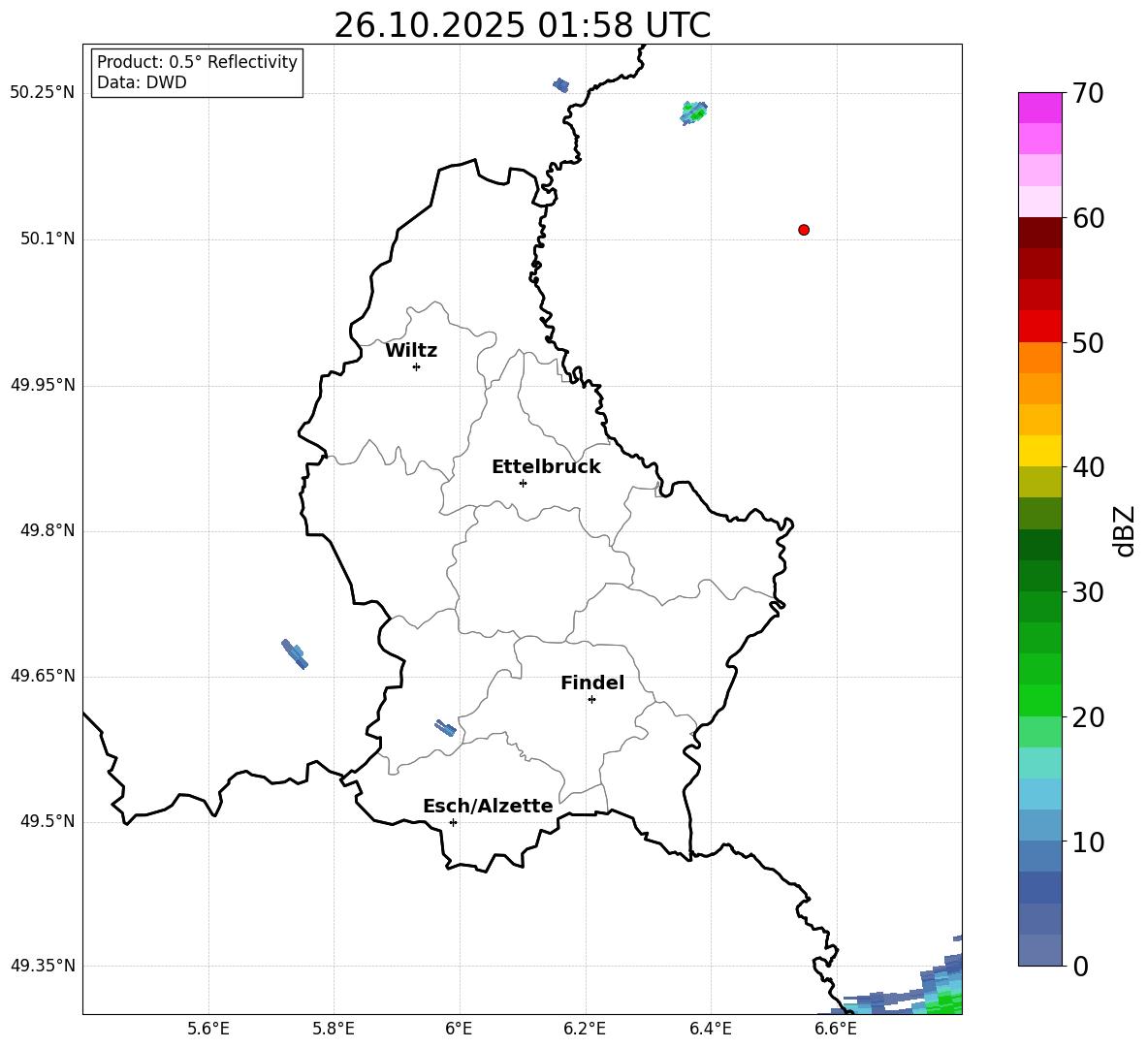The image size is (1148, 1048).
Task: Click the 60 colorbar tick value
Action: tap(1088, 218)
